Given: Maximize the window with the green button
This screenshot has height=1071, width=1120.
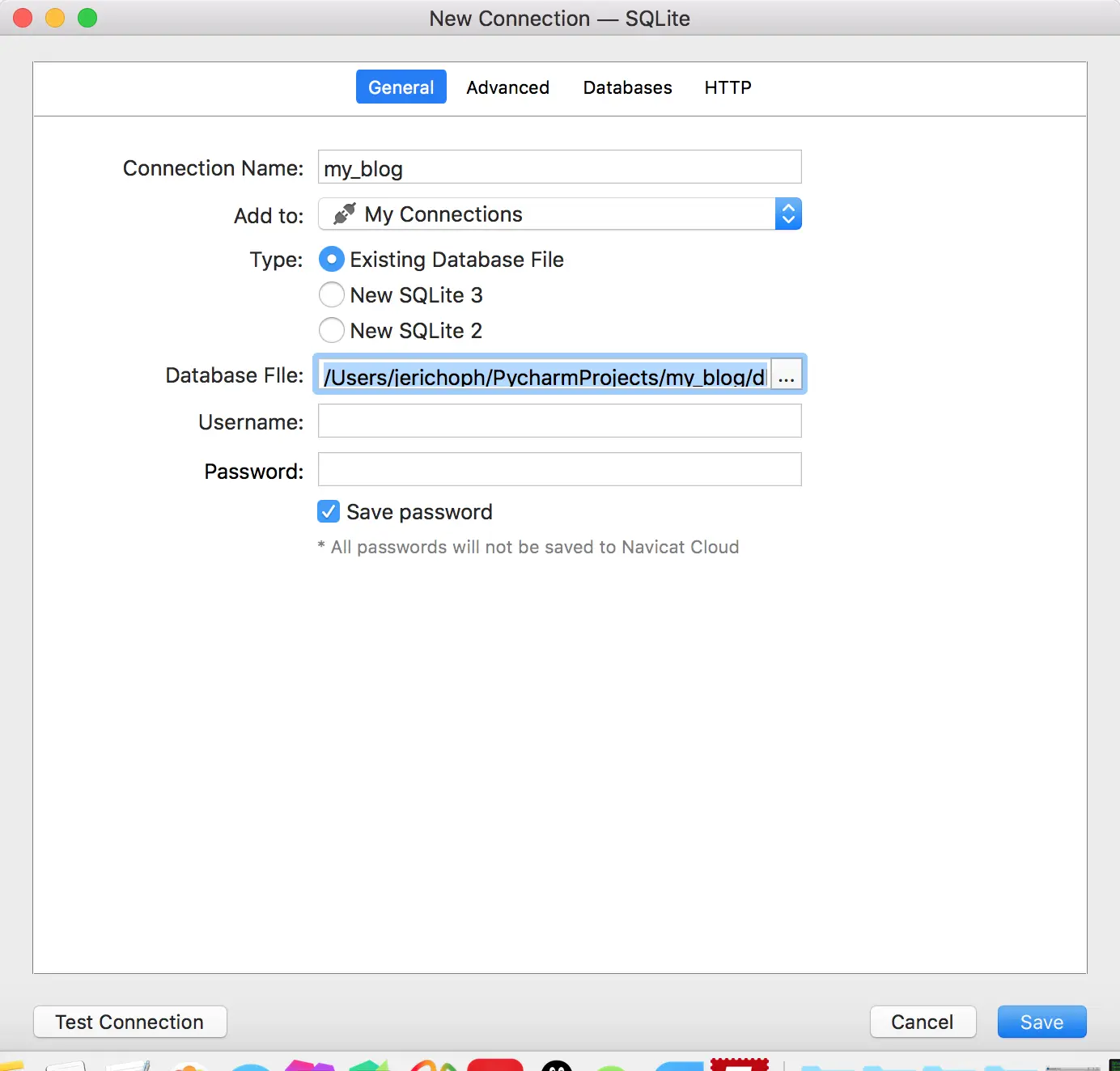Looking at the screenshot, I should coord(87,18).
